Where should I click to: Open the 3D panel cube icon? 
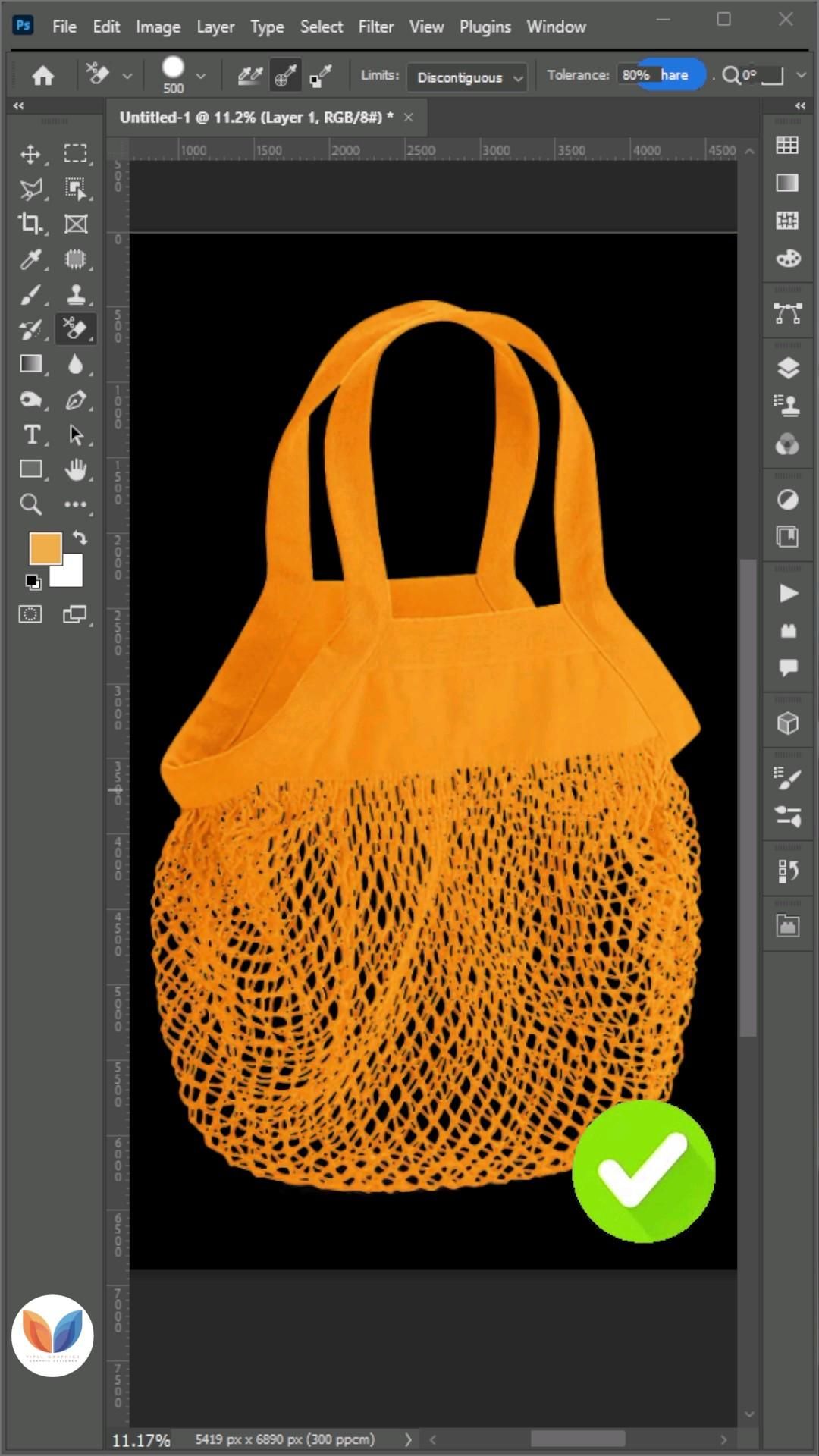pyautogui.click(x=788, y=723)
